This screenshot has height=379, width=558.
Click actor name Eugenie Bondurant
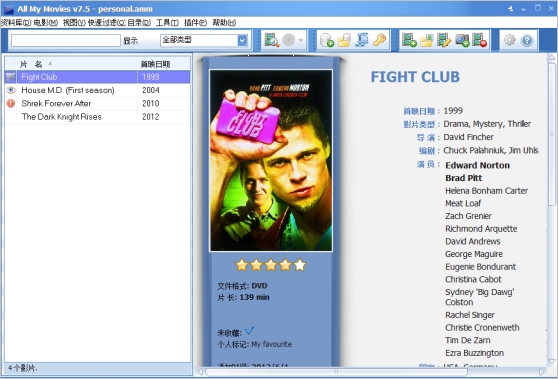(x=480, y=267)
